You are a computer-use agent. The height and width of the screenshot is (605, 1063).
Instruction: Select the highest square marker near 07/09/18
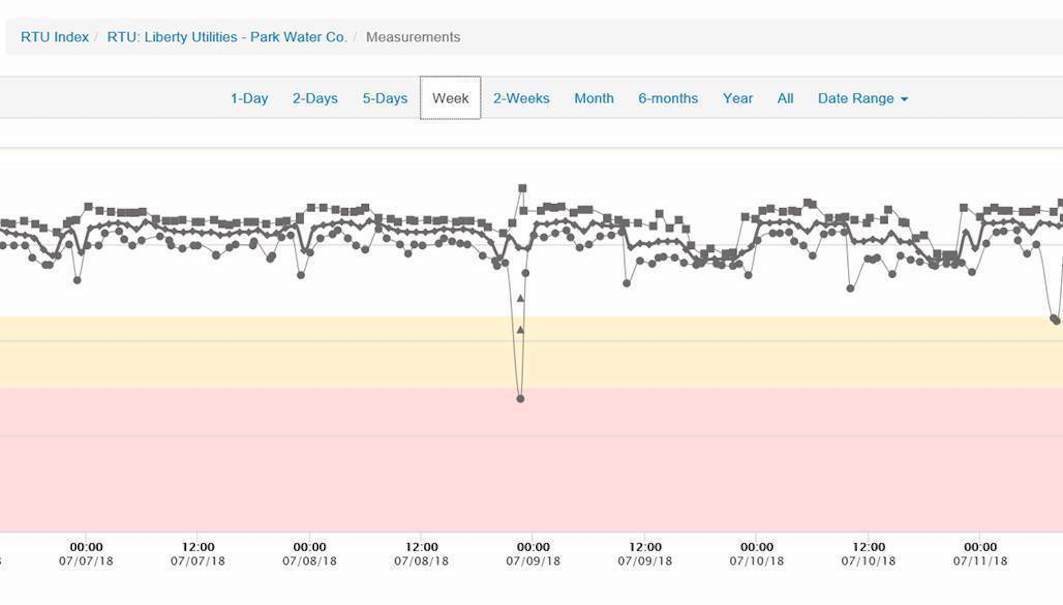pos(522,188)
